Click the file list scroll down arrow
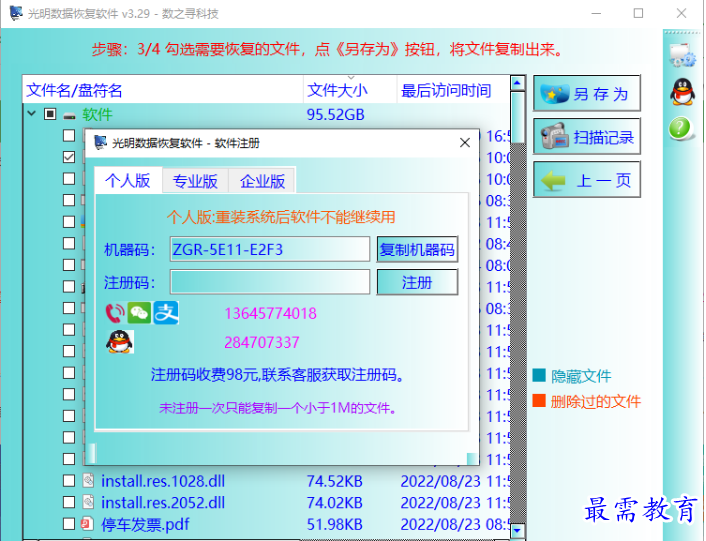Screen dimensions: 706x541 pos(518,530)
